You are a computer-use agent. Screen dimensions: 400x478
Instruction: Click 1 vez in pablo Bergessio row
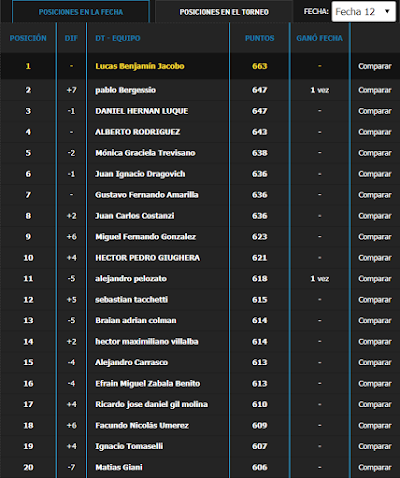(x=319, y=90)
